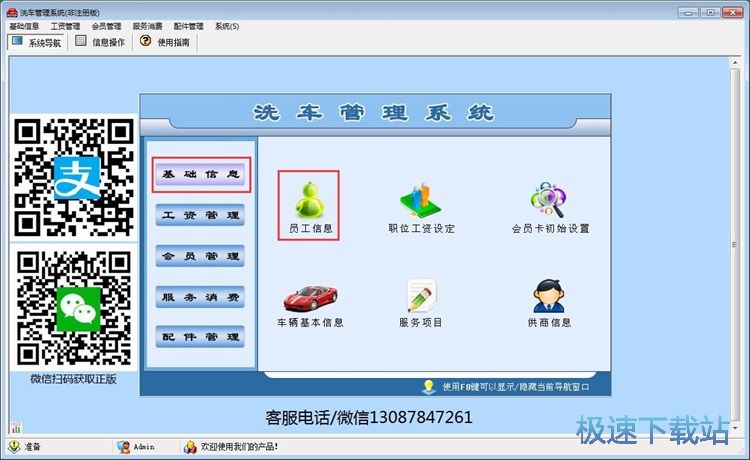
Task: Open the 工资管理 menu in menu bar
Action: pyautogui.click(x=66, y=26)
